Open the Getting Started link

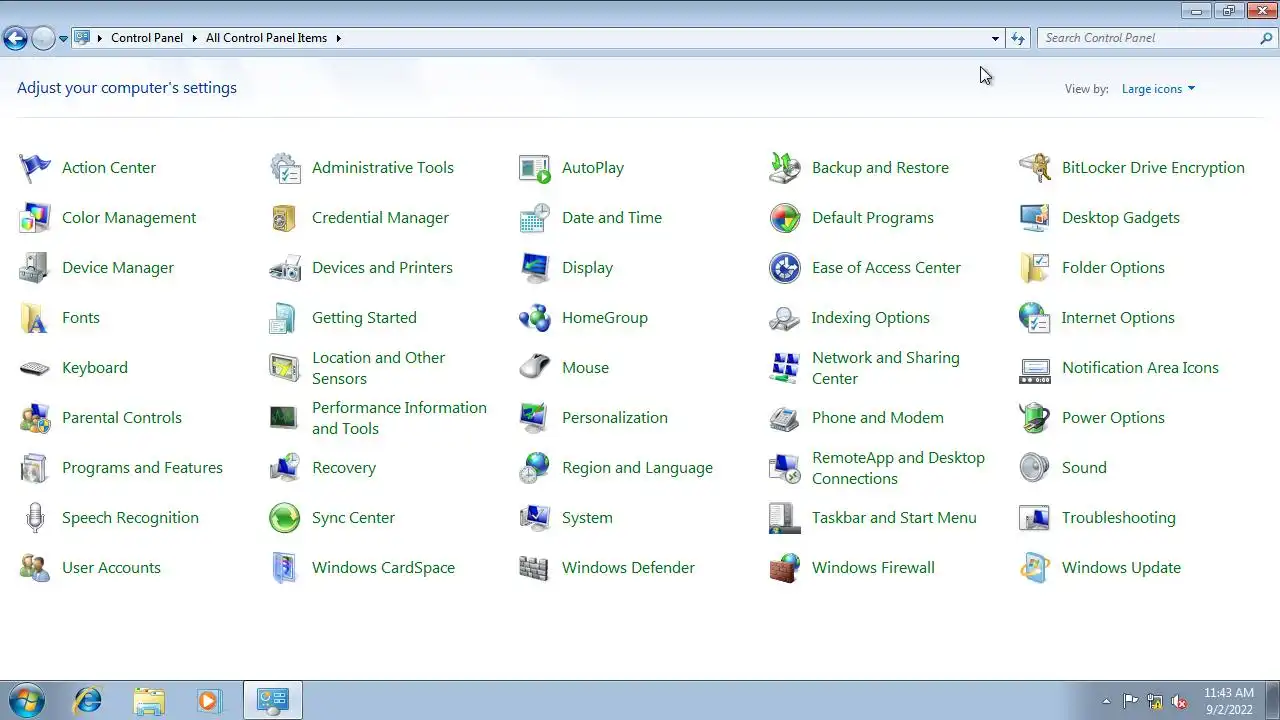pyautogui.click(x=364, y=318)
